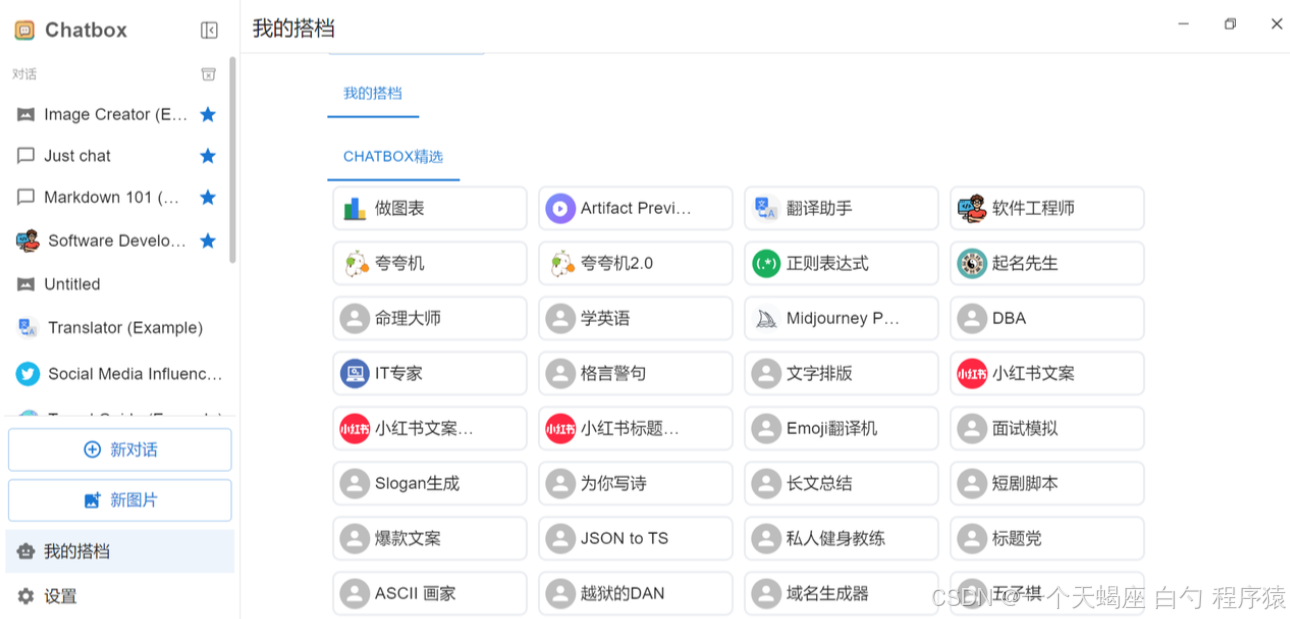Click the archive icon next to 对话
The height and width of the screenshot is (619, 1290).
(208, 74)
